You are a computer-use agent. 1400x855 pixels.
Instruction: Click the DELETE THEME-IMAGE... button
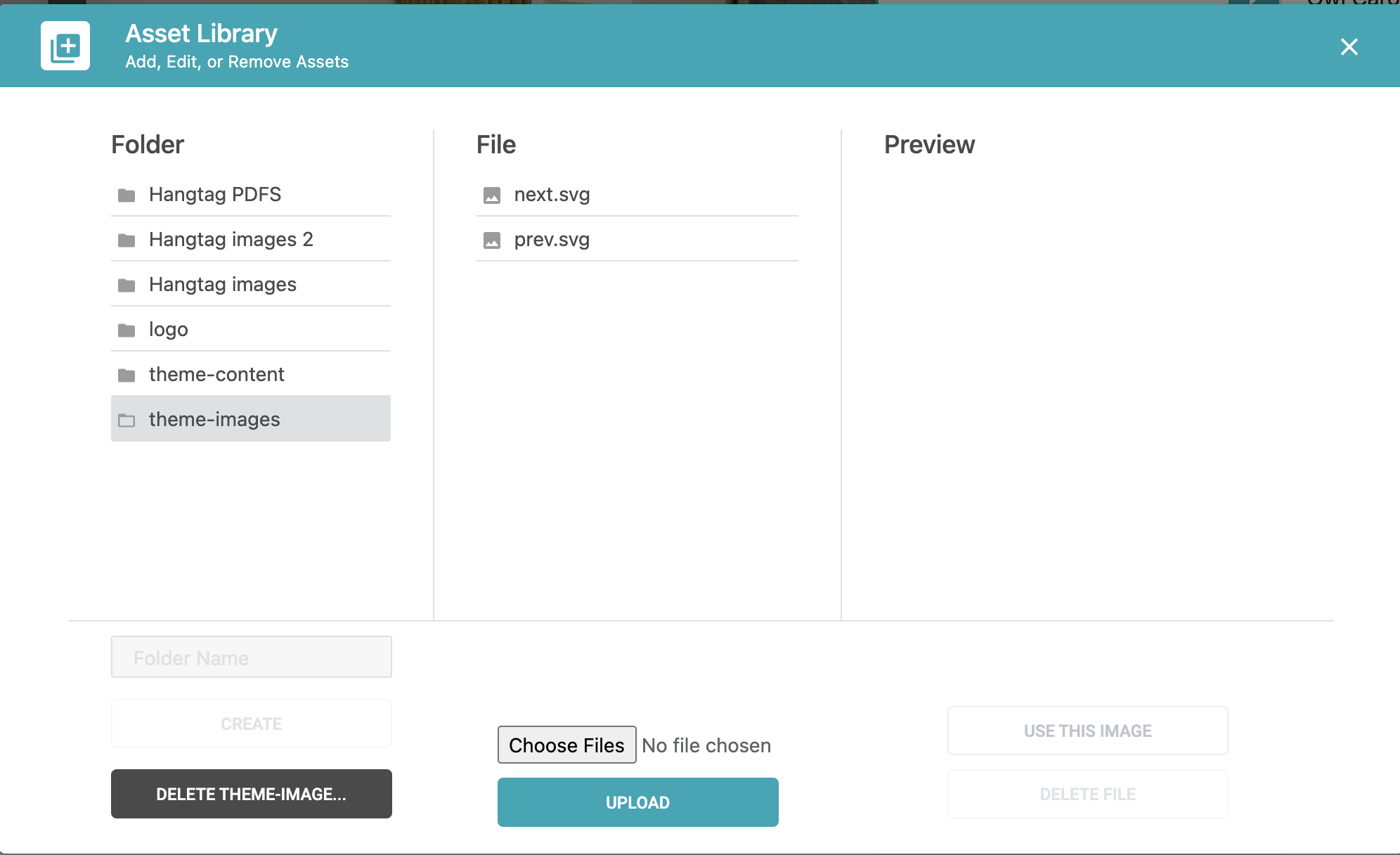coord(252,794)
